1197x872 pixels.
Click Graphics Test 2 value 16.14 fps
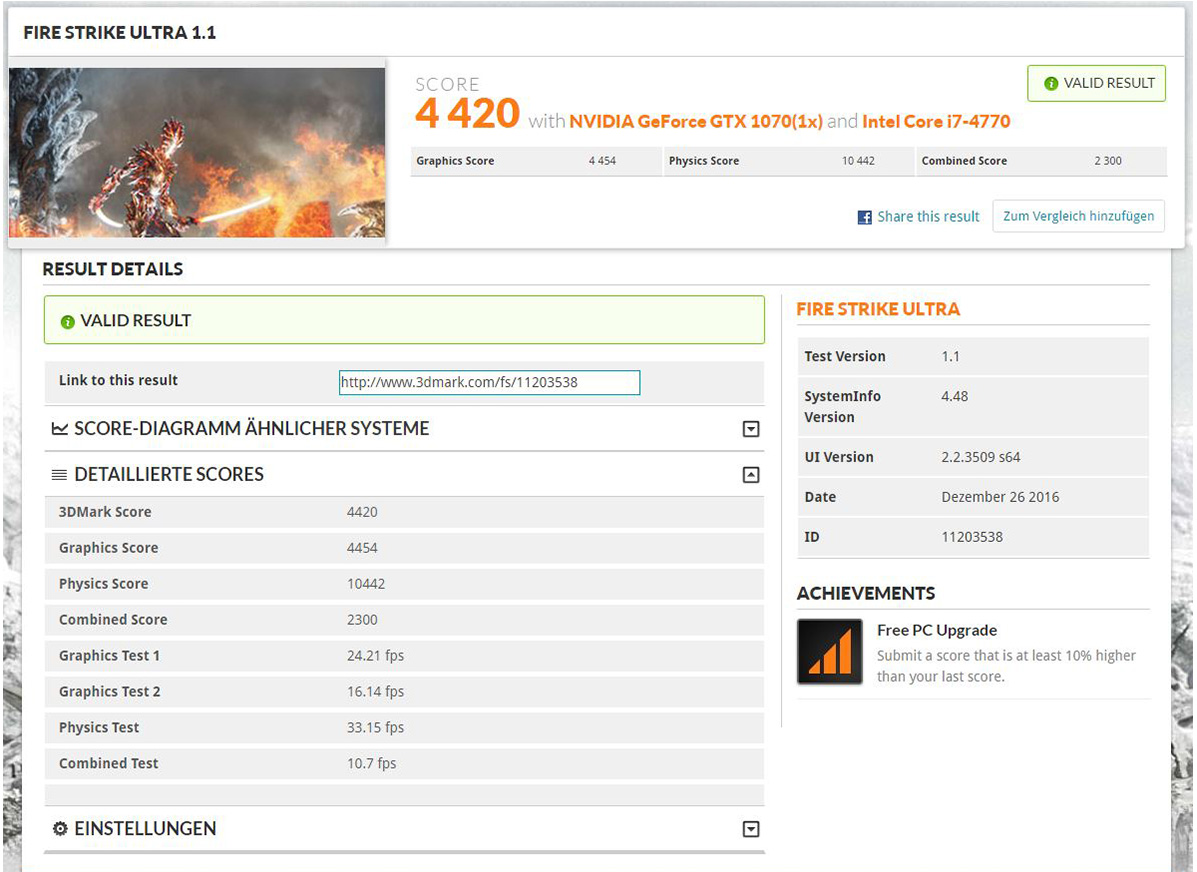(x=376, y=692)
